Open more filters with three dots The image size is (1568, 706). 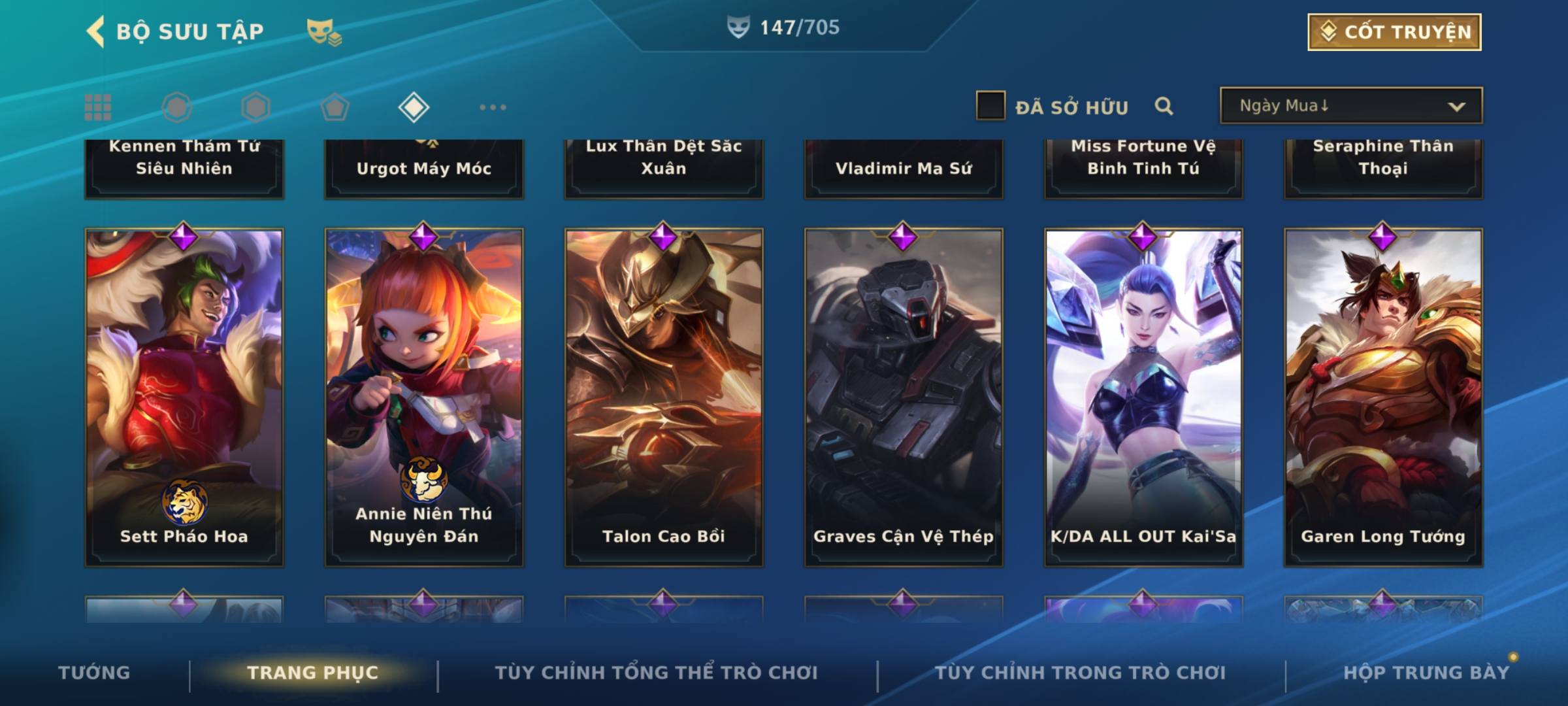[493, 107]
